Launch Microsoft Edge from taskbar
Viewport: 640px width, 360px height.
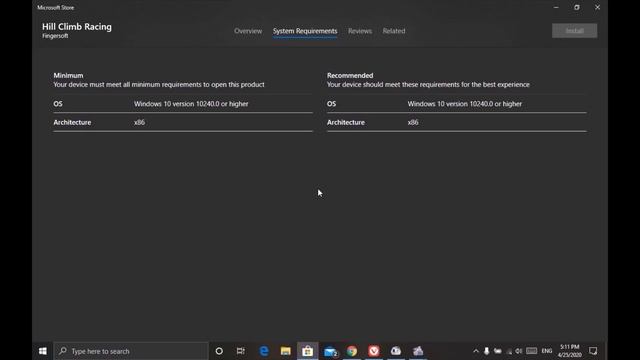tap(264, 351)
